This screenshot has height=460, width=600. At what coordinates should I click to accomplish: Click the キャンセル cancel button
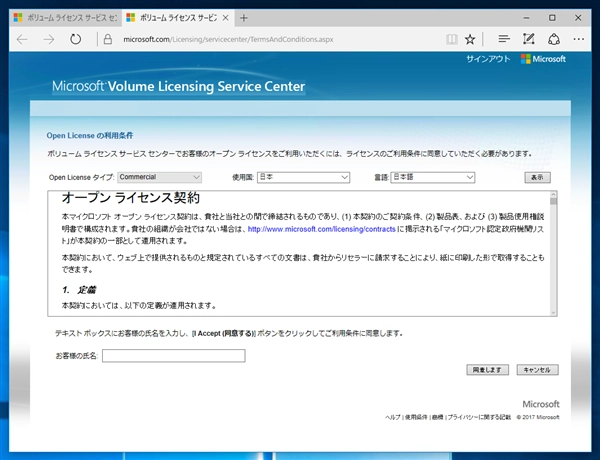[537, 370]
